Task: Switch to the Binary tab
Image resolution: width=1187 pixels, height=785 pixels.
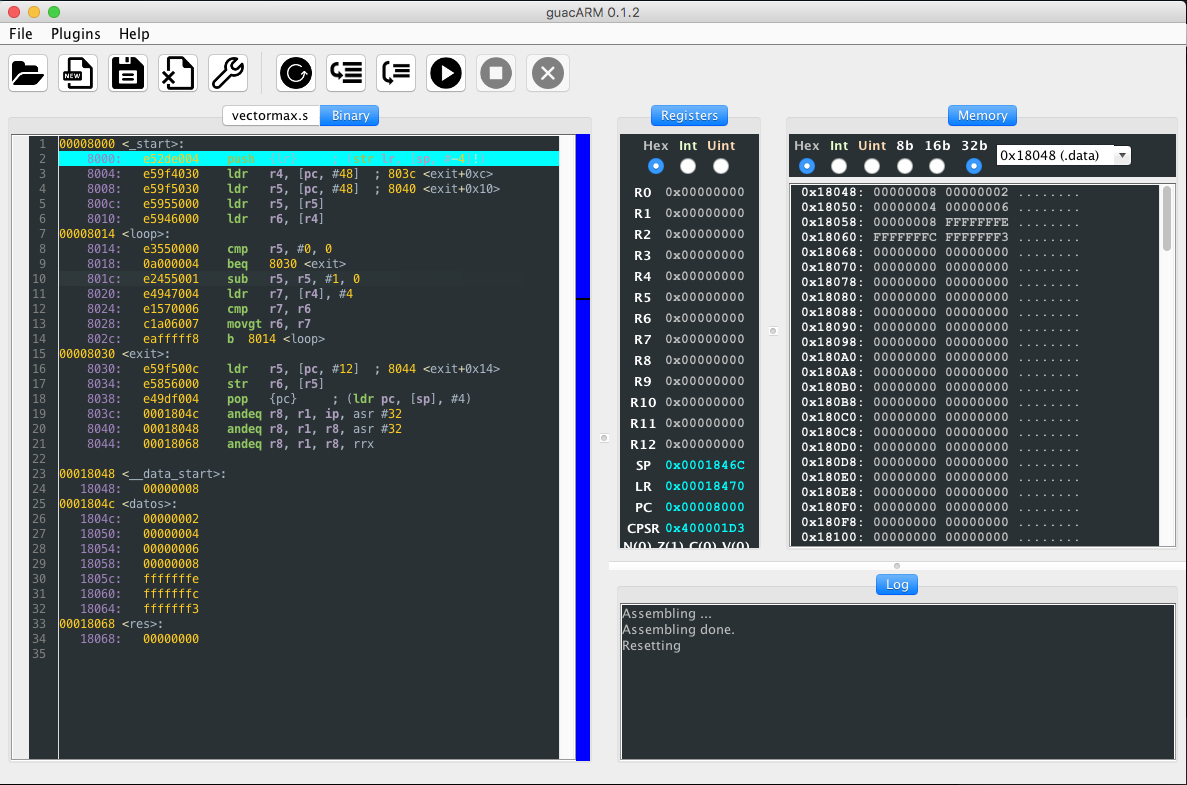Action: pos(350,116)
